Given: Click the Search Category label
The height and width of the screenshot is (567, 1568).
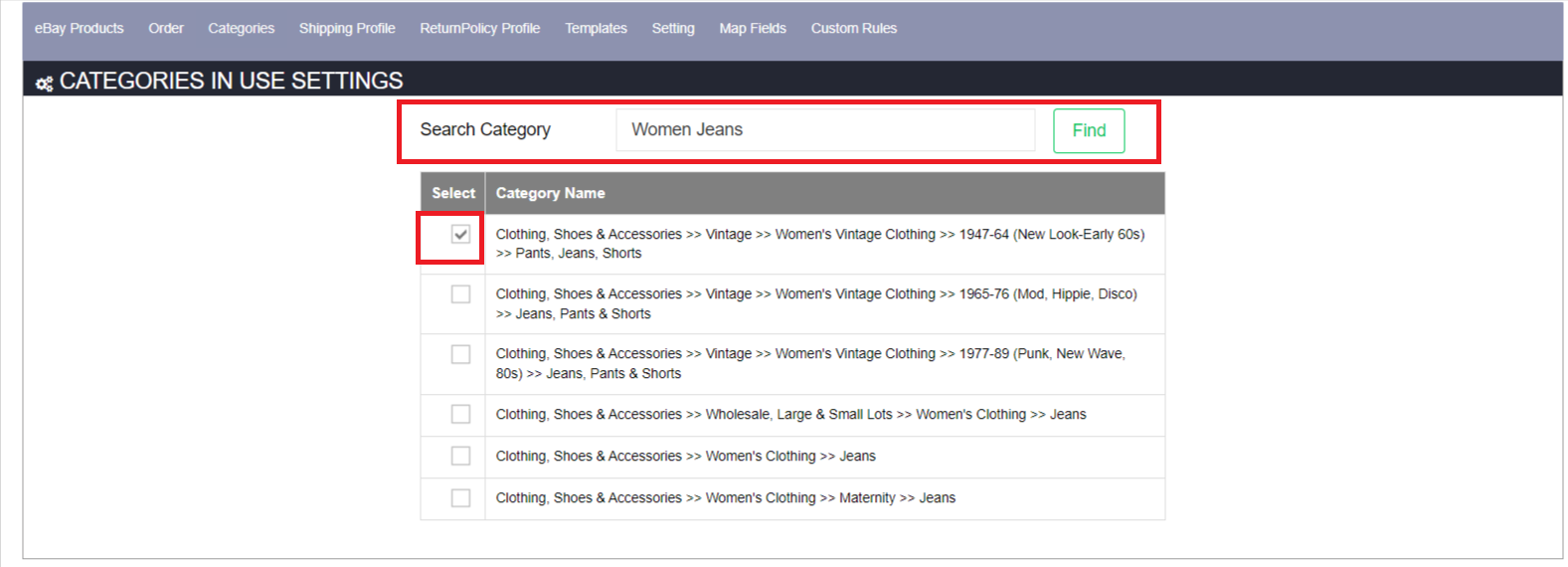Looking at the screenshot, I should tap(485, 130).
